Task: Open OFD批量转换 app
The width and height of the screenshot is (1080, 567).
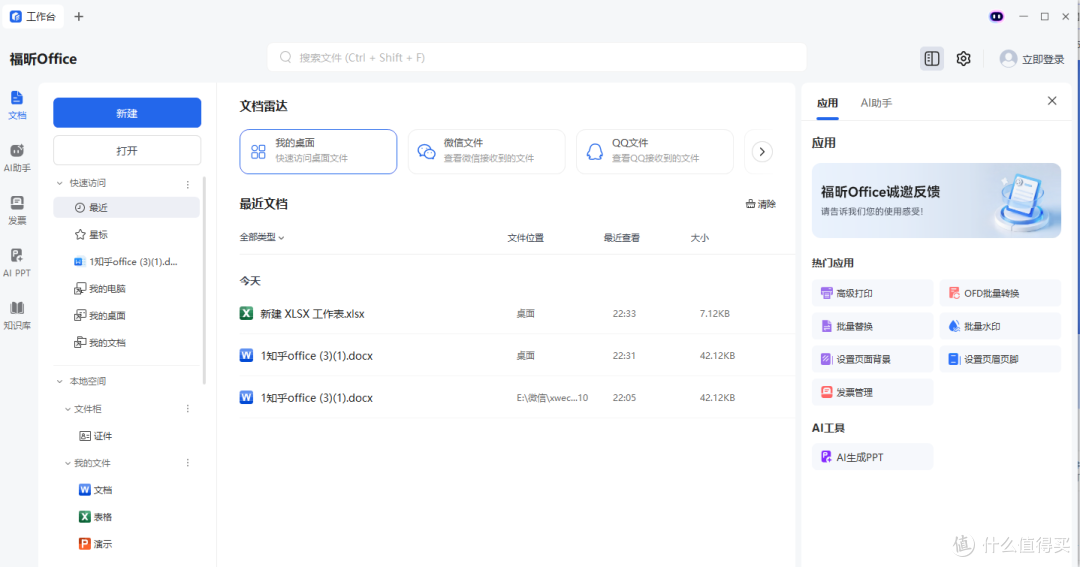Action: [x=999, y=293]
